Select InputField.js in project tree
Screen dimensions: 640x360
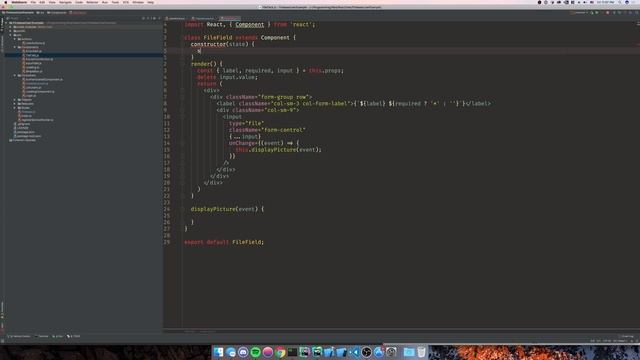[33, 63]
